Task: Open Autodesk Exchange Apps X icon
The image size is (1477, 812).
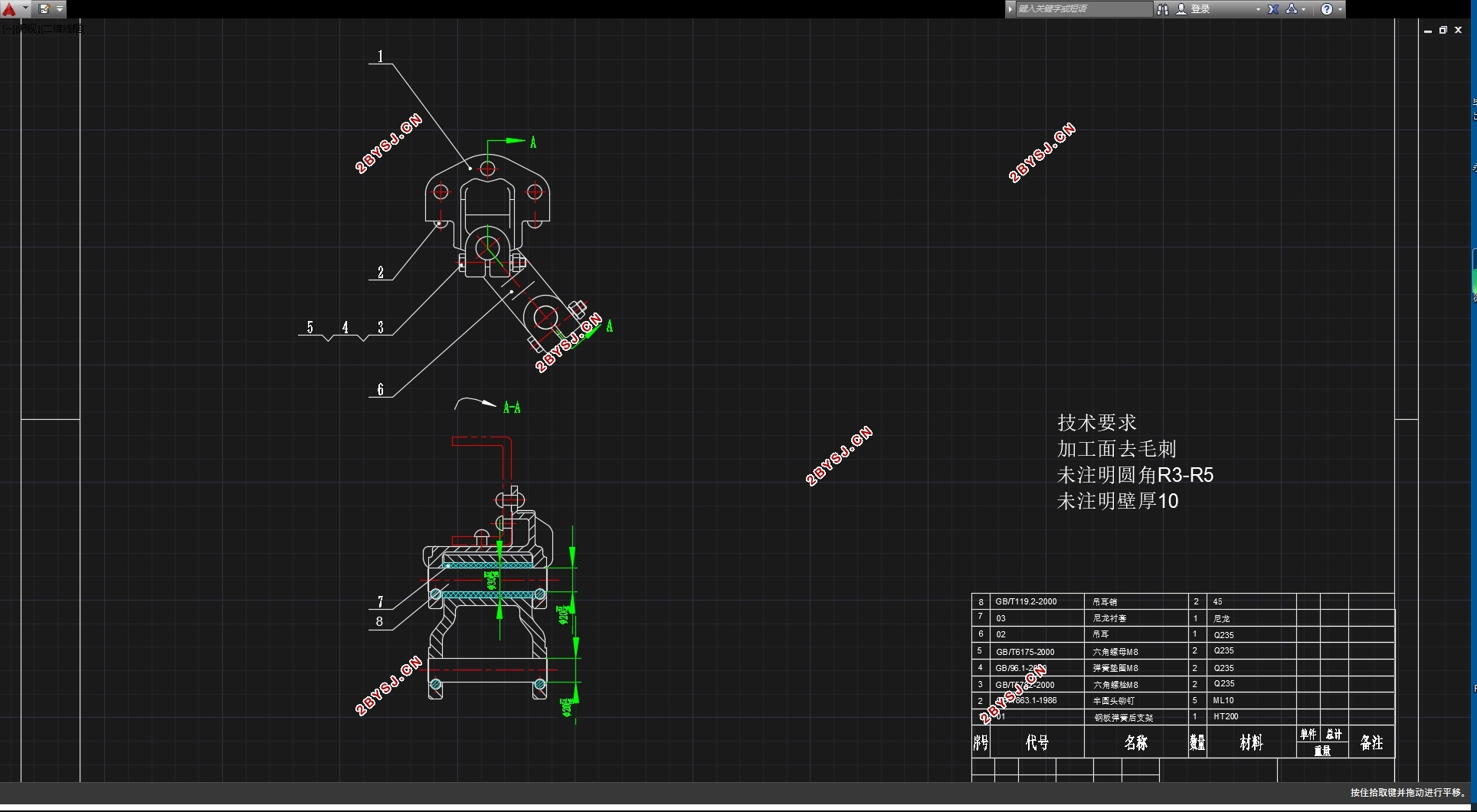Action: click(x=1273, y=9)
